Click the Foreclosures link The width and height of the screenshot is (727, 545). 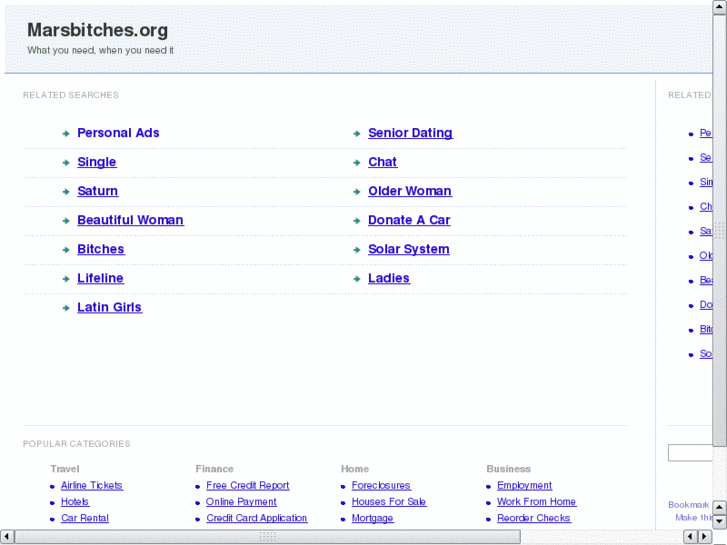click(381, 486)
